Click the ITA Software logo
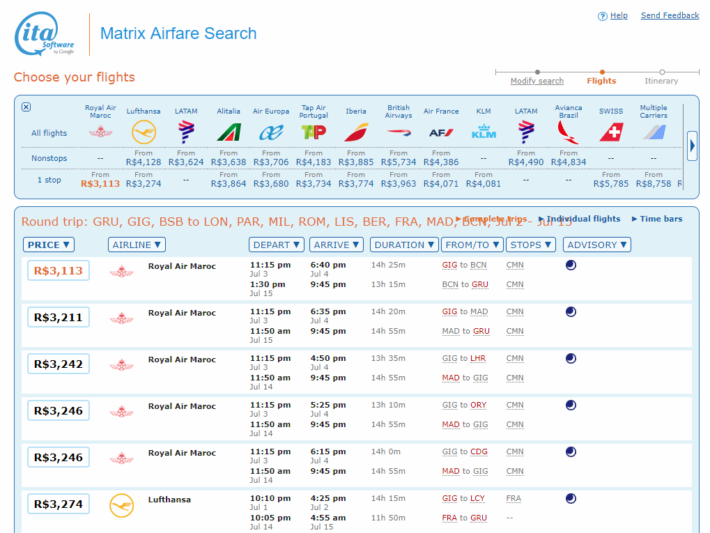The width and height of the screenshot is (710, 533). (44, 34)
